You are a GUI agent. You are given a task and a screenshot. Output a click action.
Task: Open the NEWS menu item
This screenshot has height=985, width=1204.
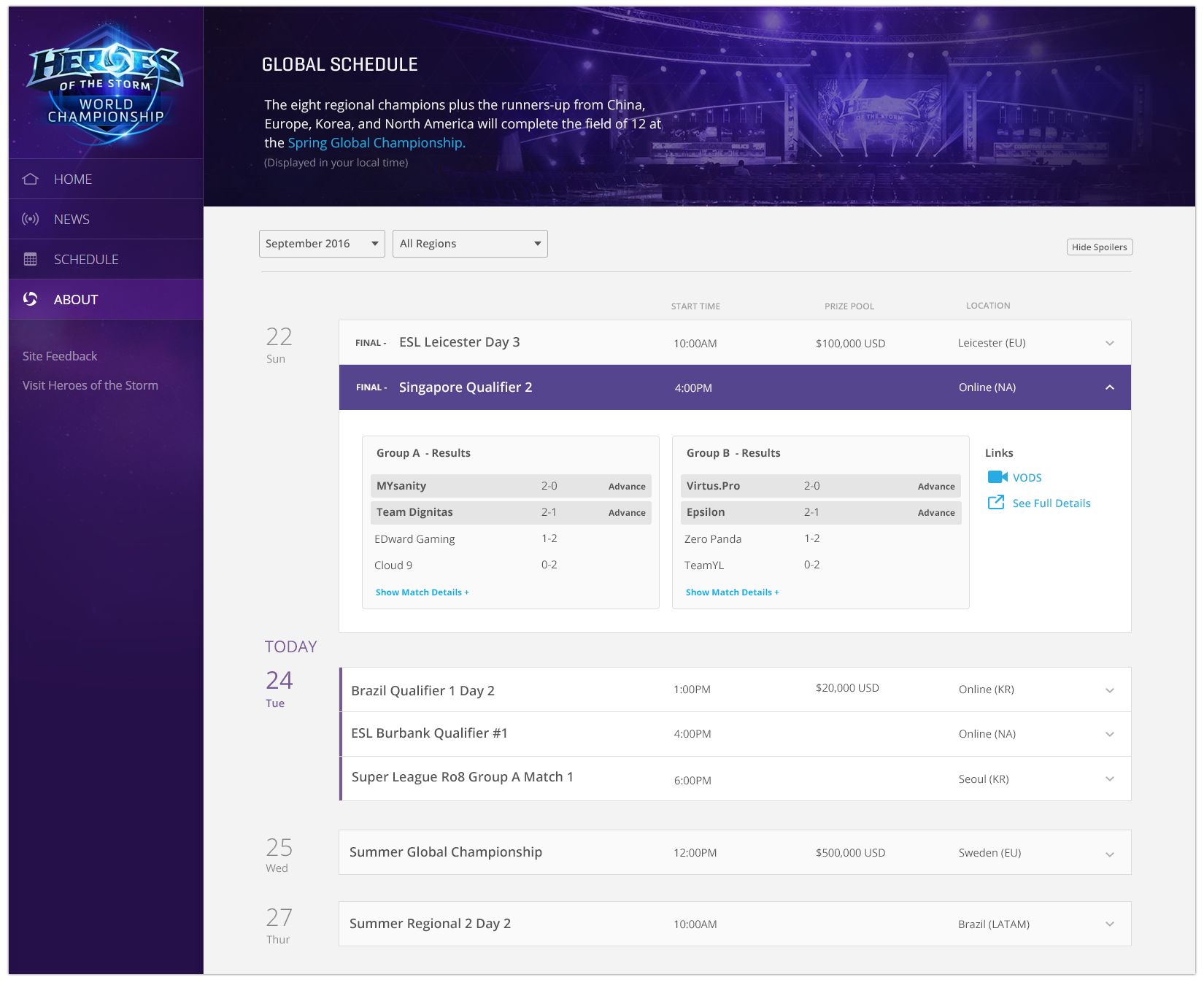click(x=106, y=219)
